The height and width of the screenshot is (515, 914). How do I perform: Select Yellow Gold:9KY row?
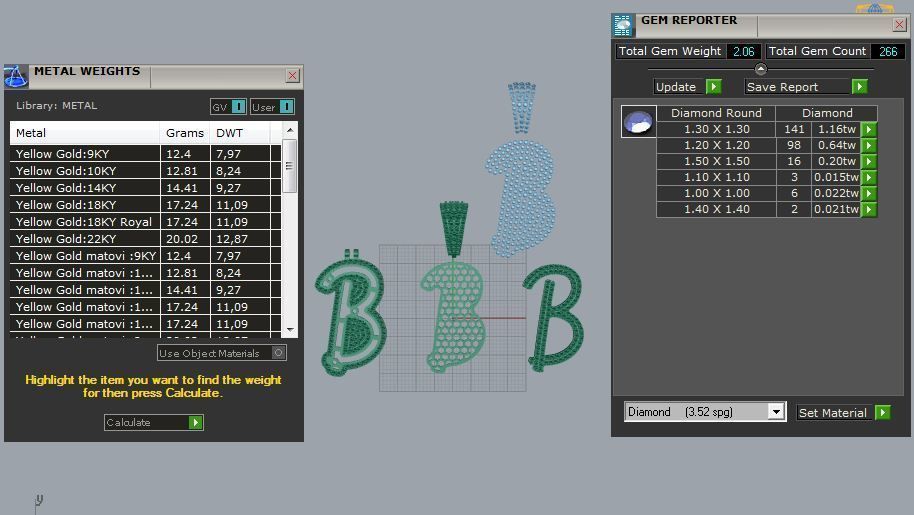145,154
